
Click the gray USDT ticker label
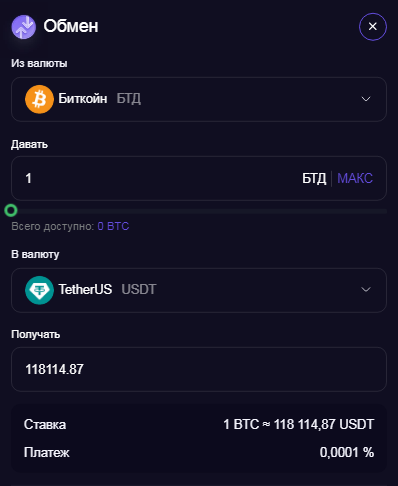[x=139, y=289]
